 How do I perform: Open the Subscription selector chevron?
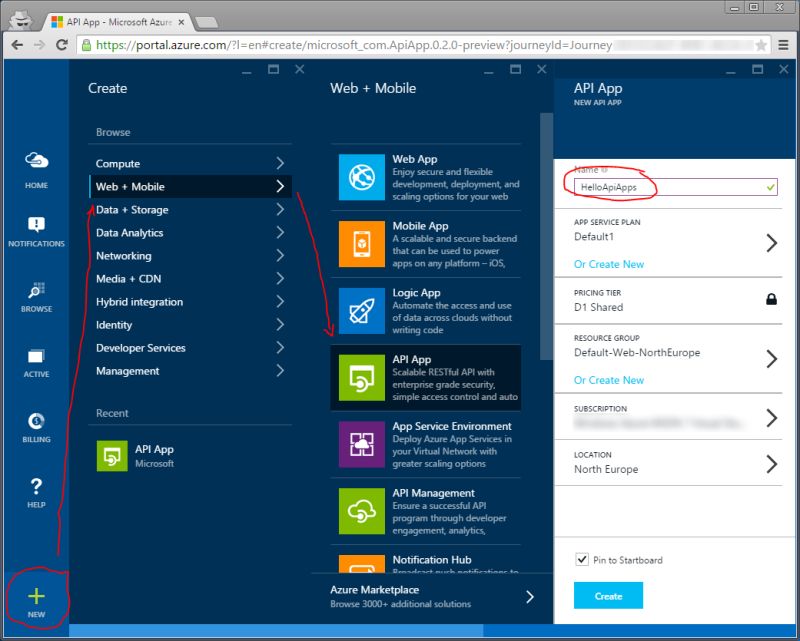click(771, 418)
